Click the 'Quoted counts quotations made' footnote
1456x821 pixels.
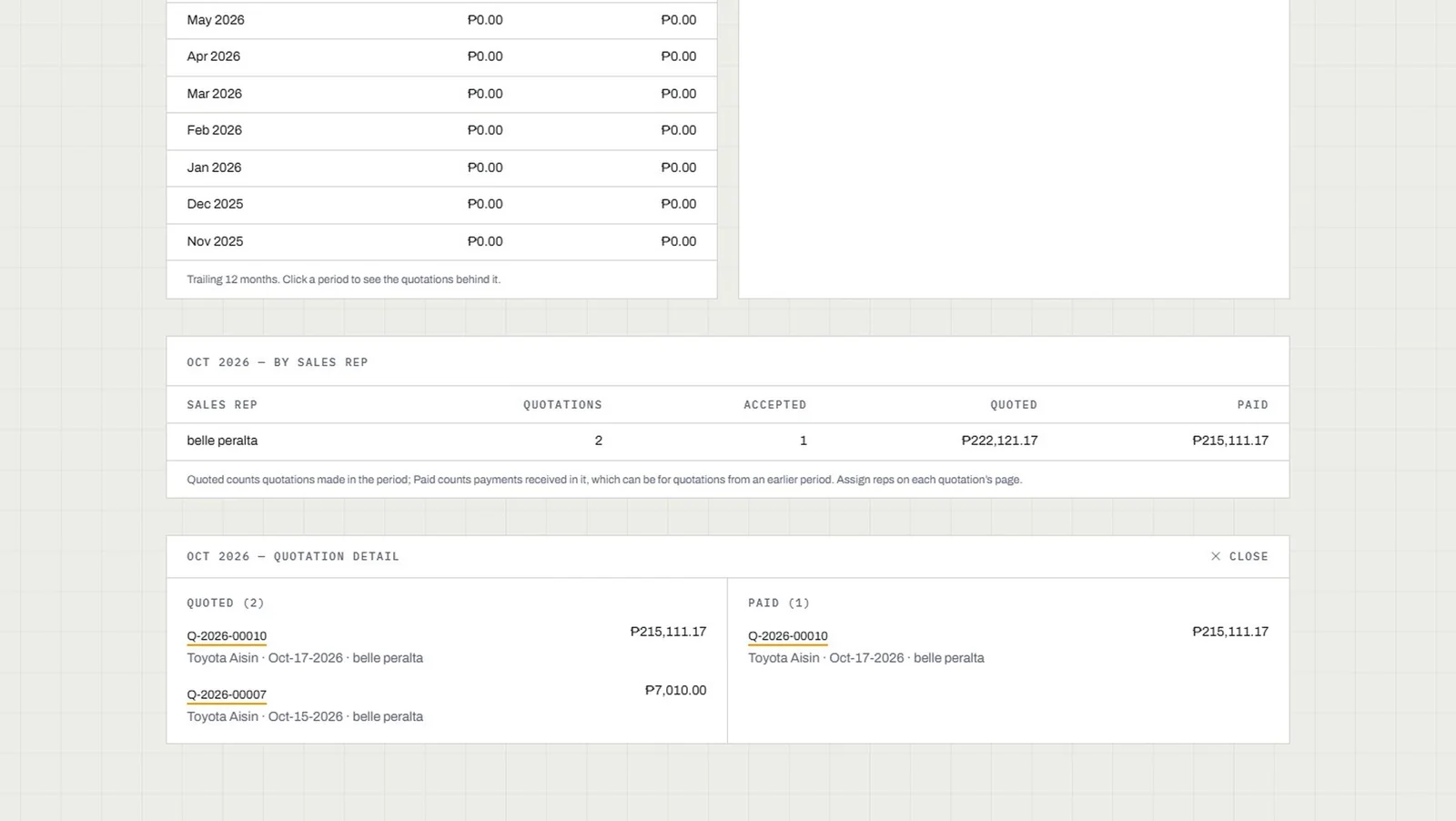pos(604,480)
